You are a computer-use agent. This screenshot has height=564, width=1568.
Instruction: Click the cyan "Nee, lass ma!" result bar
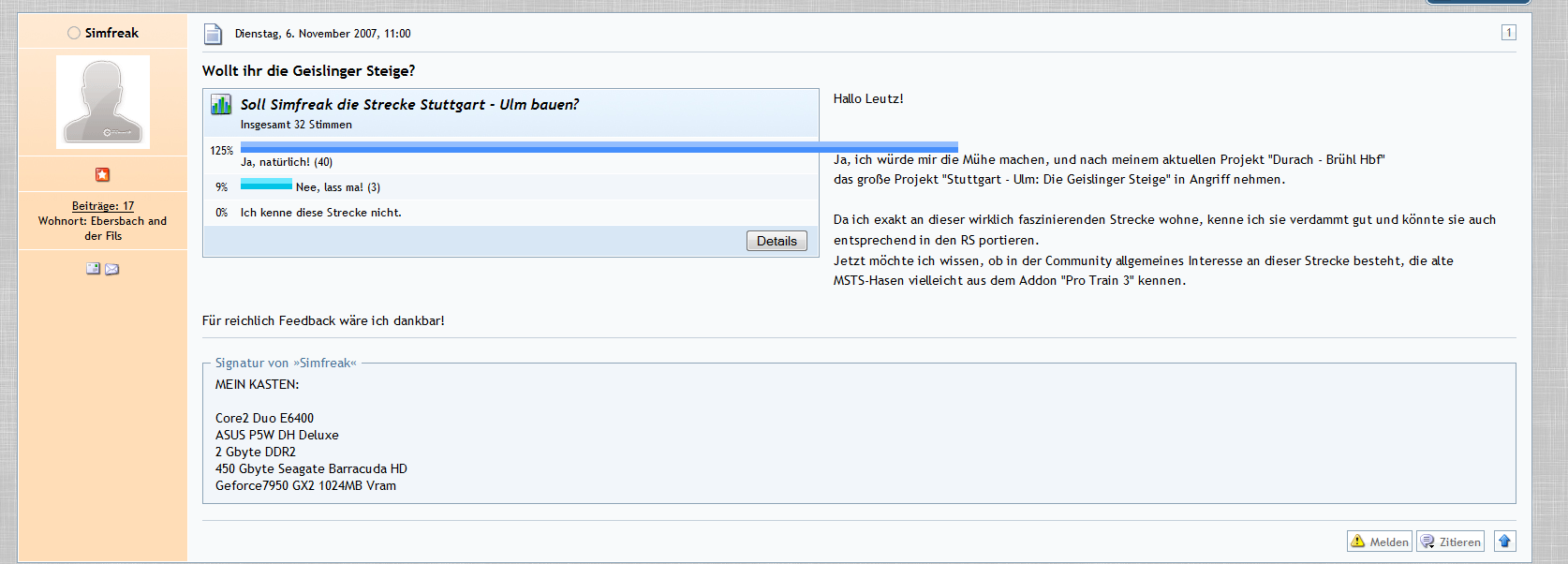point(266,186)
